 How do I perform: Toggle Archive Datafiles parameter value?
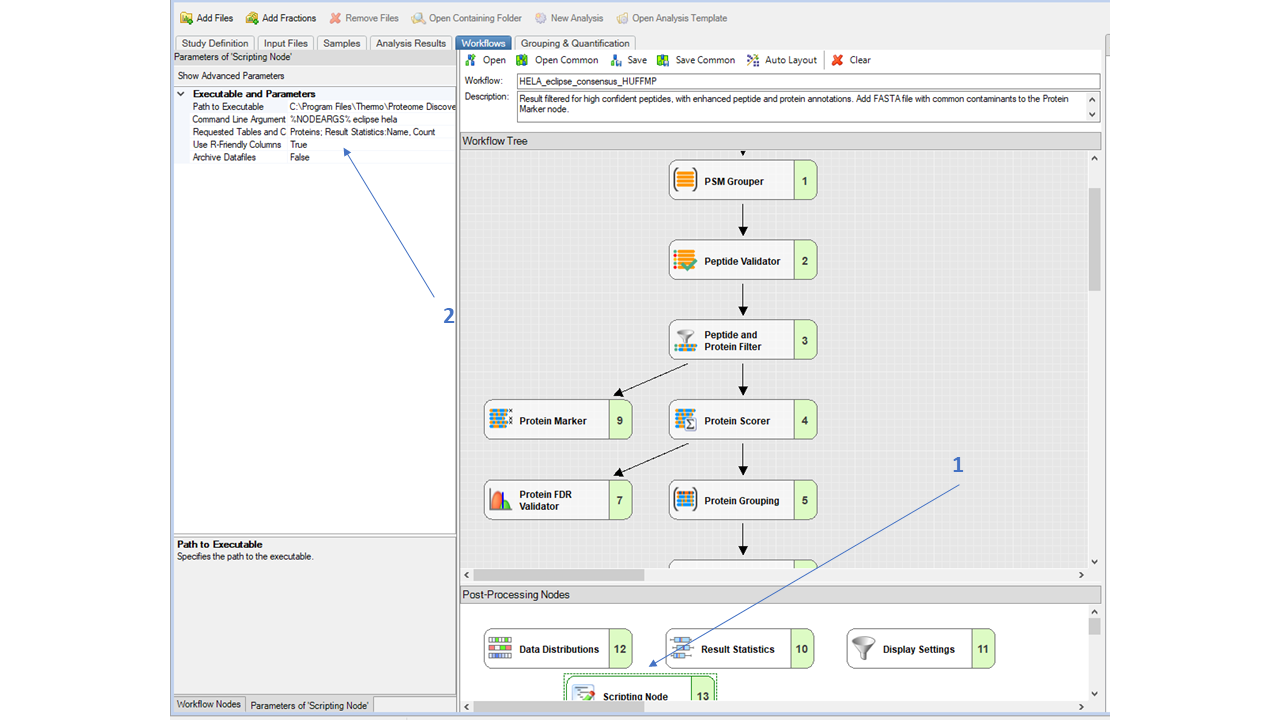300,157
